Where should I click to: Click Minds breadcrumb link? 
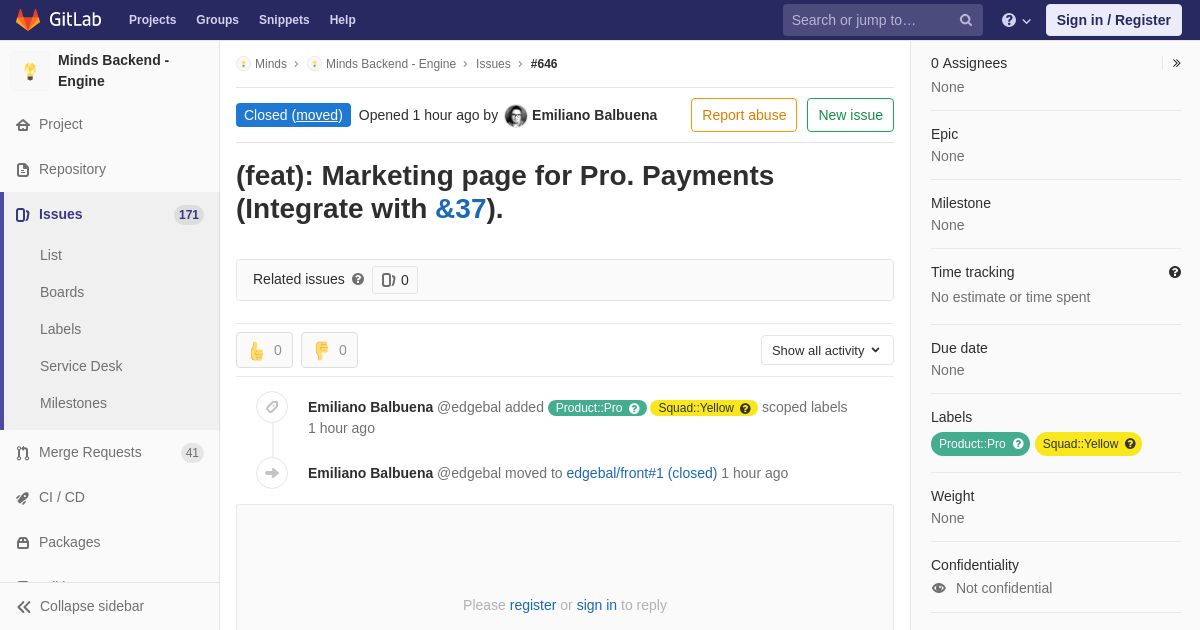pos(271,64)
